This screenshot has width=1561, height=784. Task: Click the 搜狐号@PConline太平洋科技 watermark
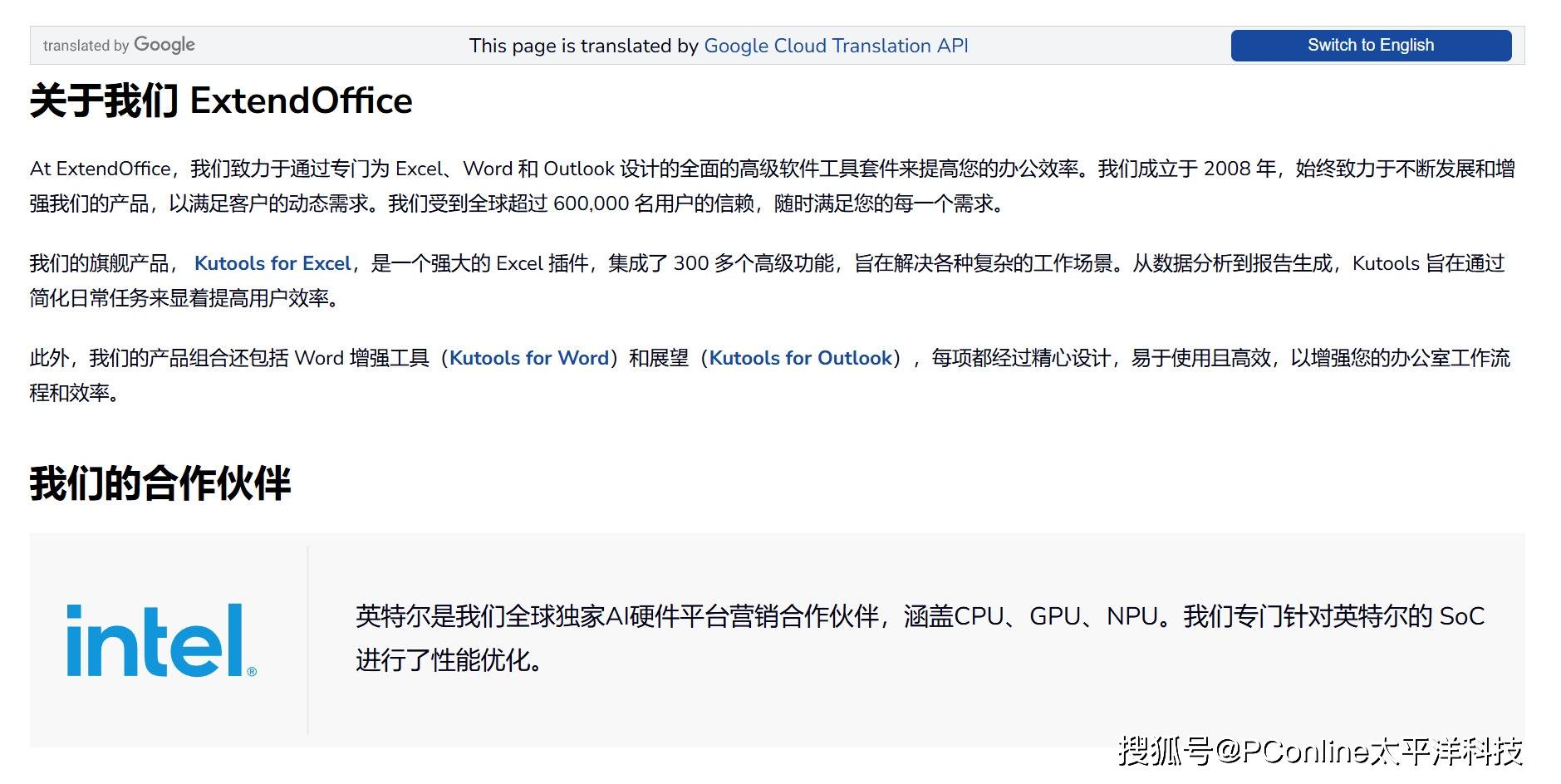tap(1319, 751)
